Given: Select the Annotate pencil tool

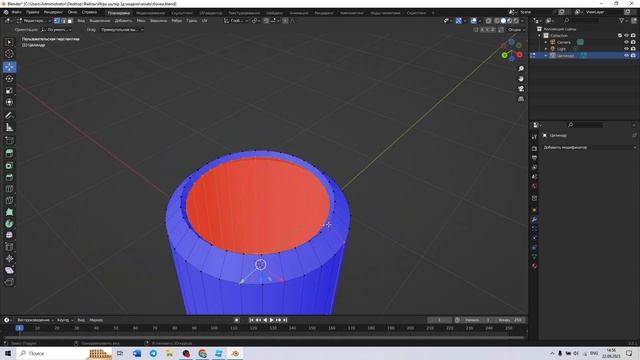Looking at the screenshot, I should (x=9, y=116).
